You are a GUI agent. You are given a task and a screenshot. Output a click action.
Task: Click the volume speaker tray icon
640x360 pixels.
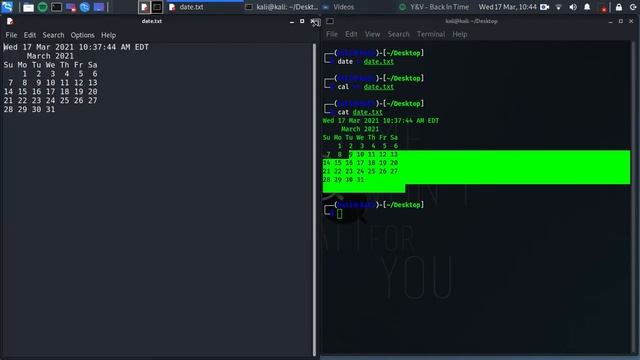pyautogui.click(x=573, y=7)
